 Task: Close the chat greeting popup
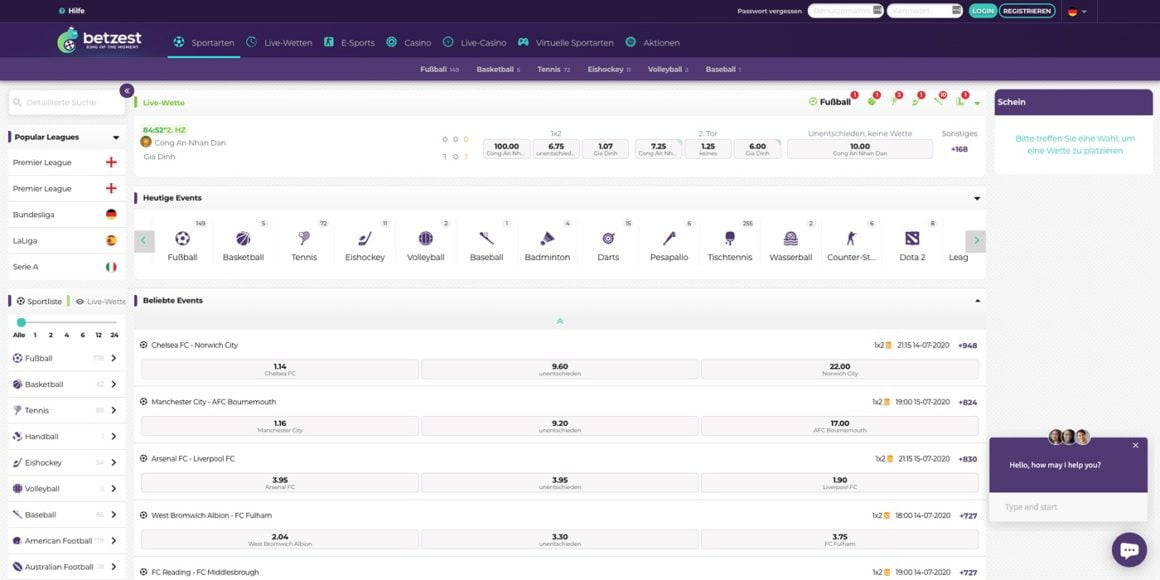(1136, 445)
